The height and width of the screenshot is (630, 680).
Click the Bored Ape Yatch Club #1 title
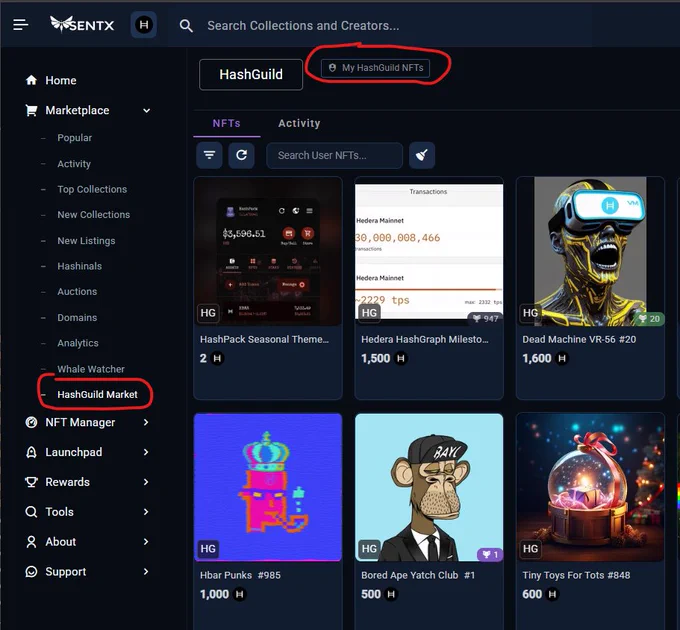418,575
